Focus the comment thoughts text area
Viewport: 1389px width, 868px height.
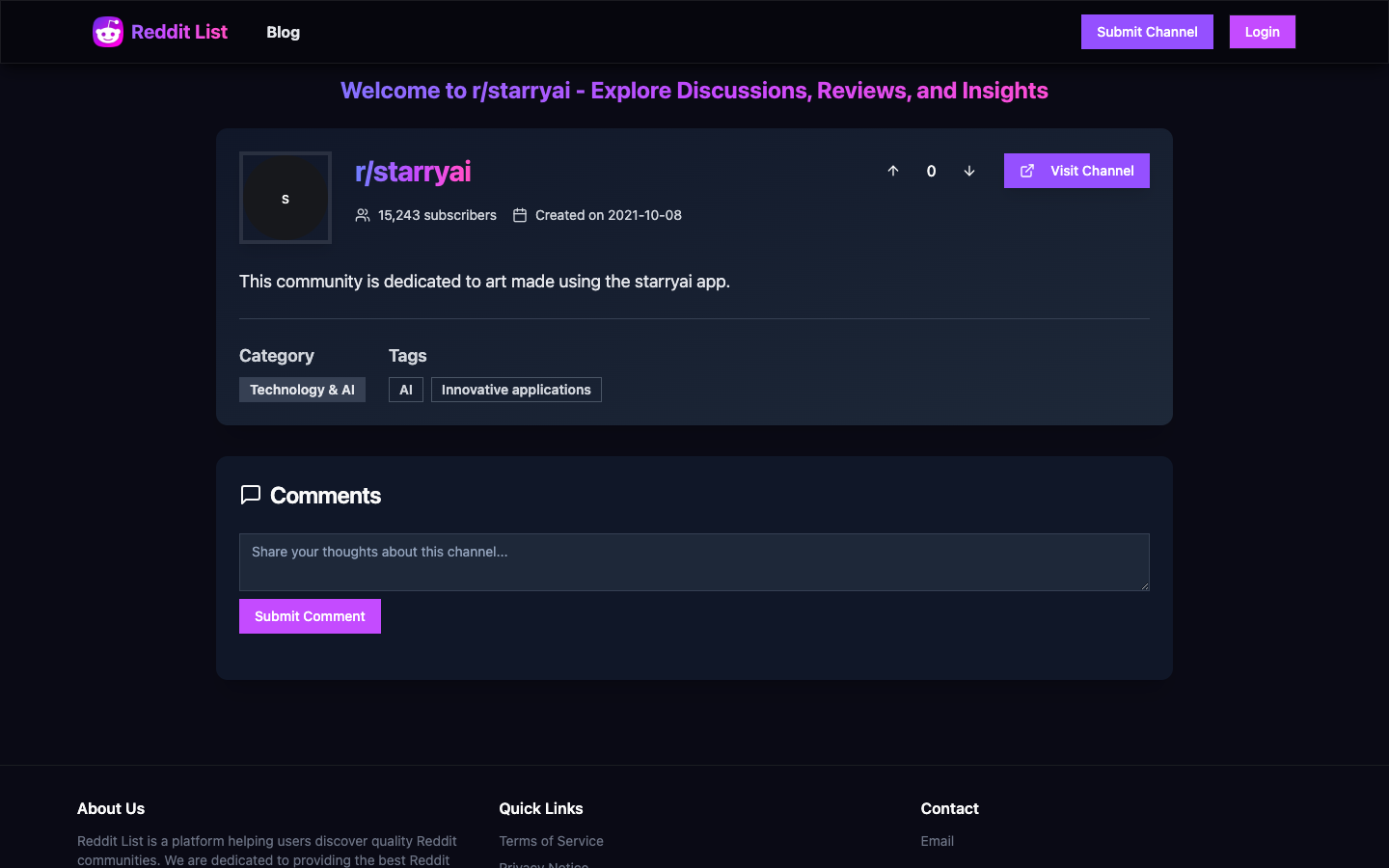tap(694, 562)
